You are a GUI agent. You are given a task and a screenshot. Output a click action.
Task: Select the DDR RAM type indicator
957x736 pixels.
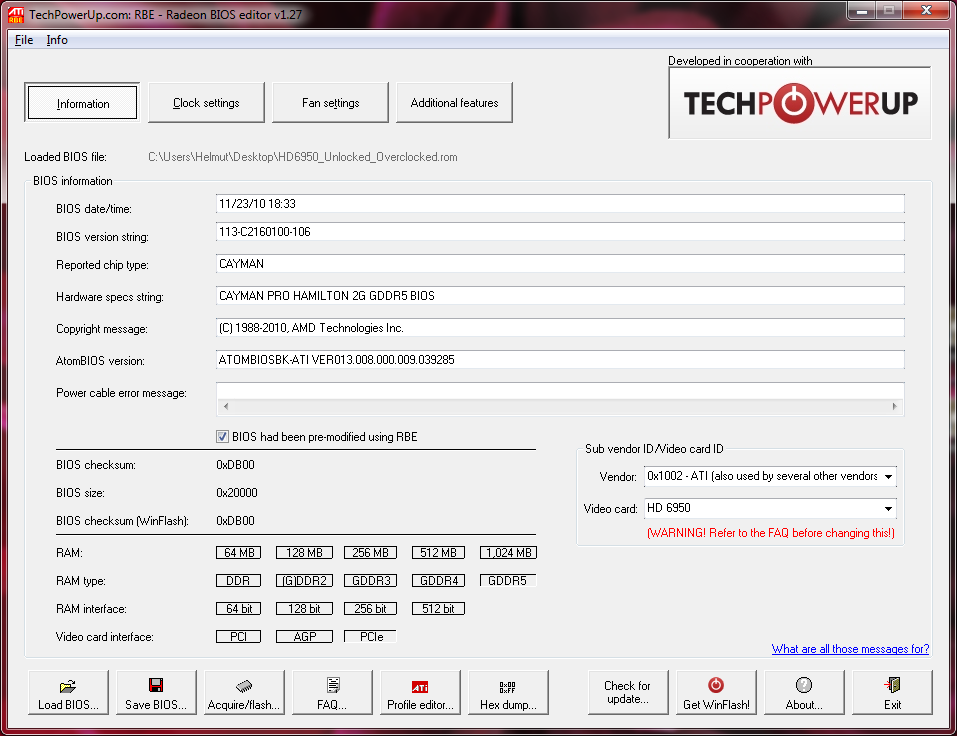pos(239,580)
